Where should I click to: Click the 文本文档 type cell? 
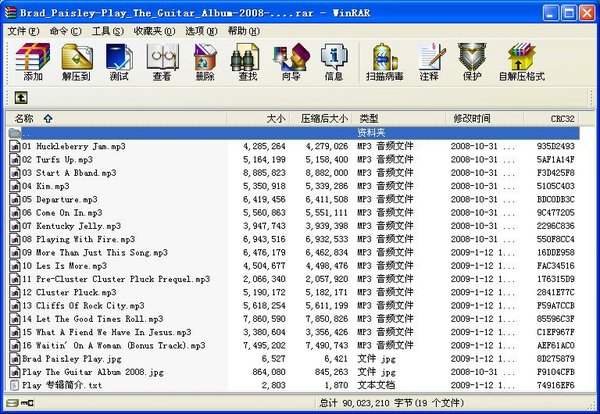pos(376,385)
